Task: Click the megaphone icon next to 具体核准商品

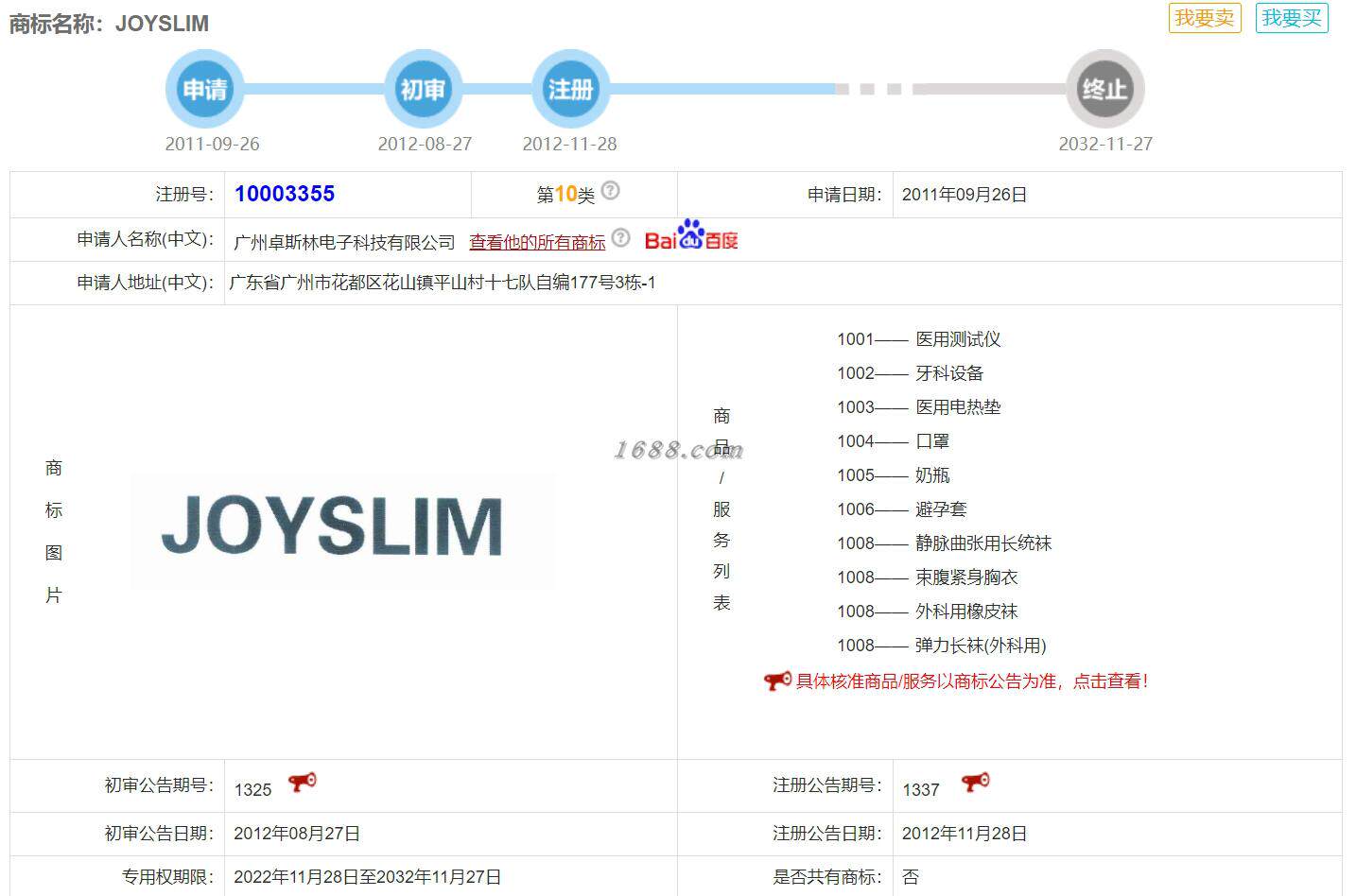Action: (777, 681)
